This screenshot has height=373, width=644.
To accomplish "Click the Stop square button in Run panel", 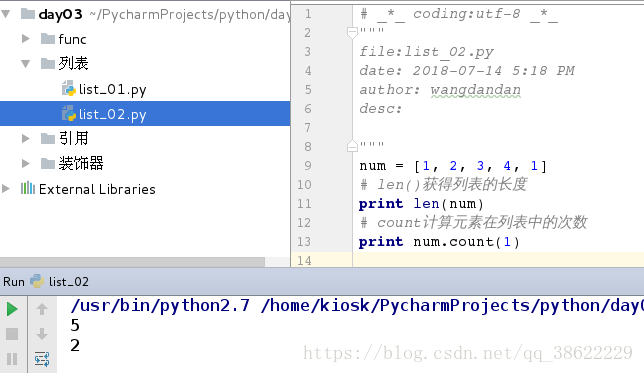I will pyautogui.click(x=12, y=334).
